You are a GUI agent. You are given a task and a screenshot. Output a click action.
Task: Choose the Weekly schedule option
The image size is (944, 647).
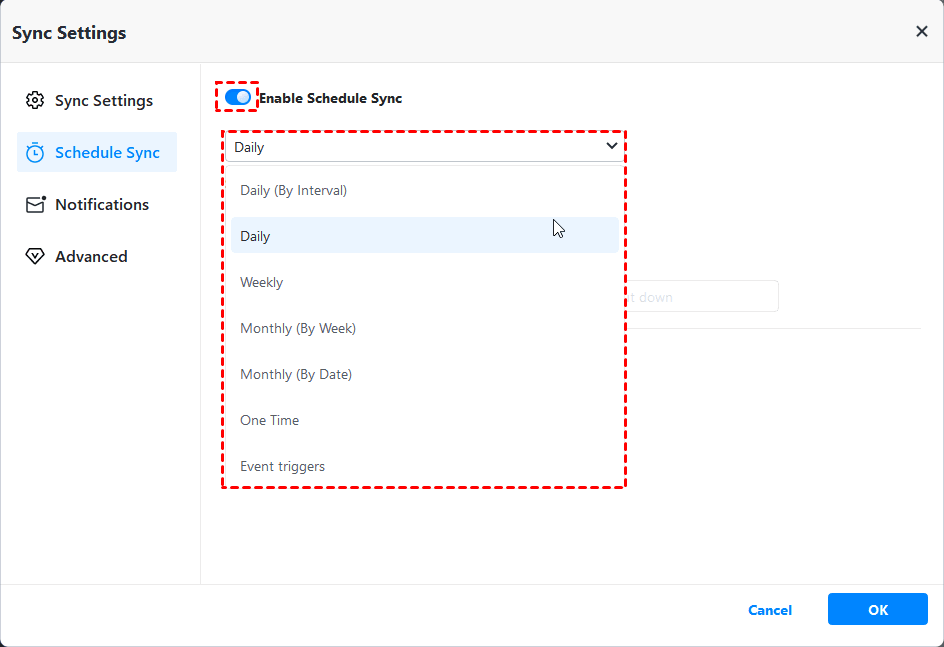click(262, 283)
